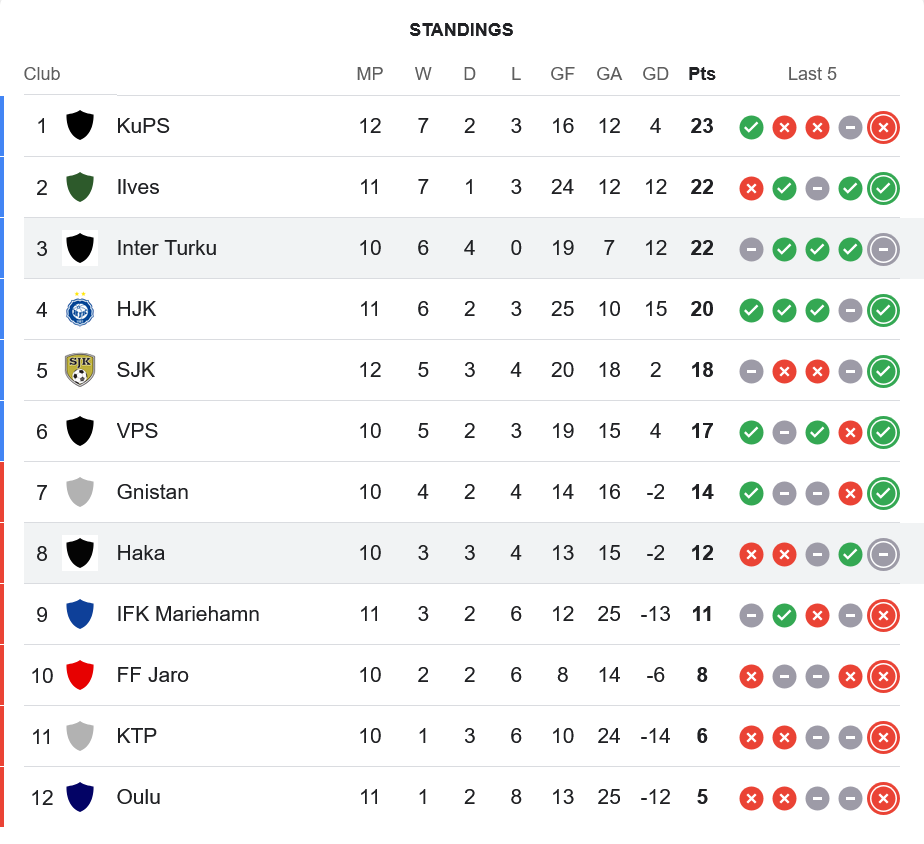The image size is (924, 844).
Task: Click Gnistan's grey shield logo
Action: pyautogui.click(x=80, y=492)
